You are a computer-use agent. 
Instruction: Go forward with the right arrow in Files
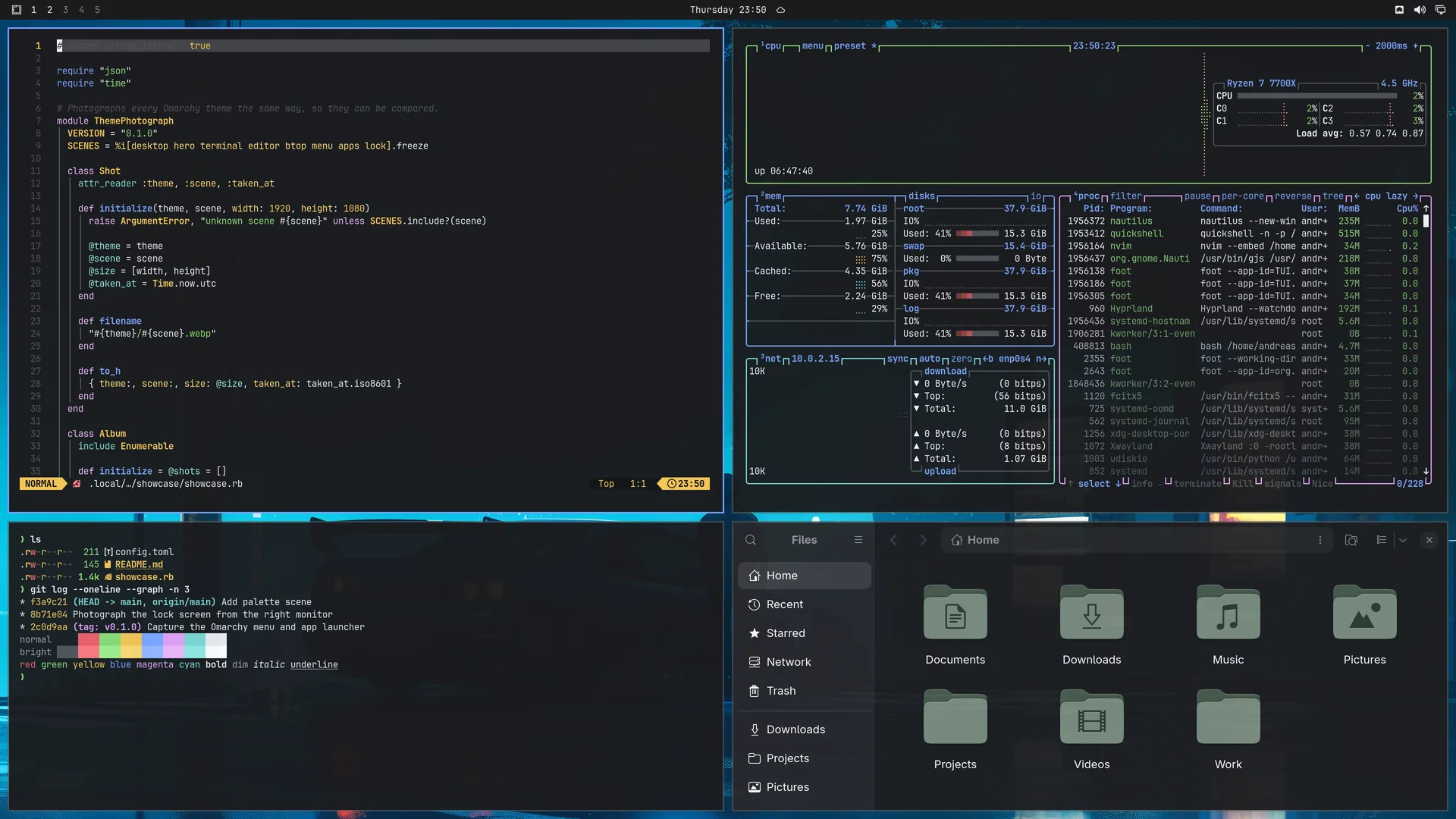(x=923, y=540)
